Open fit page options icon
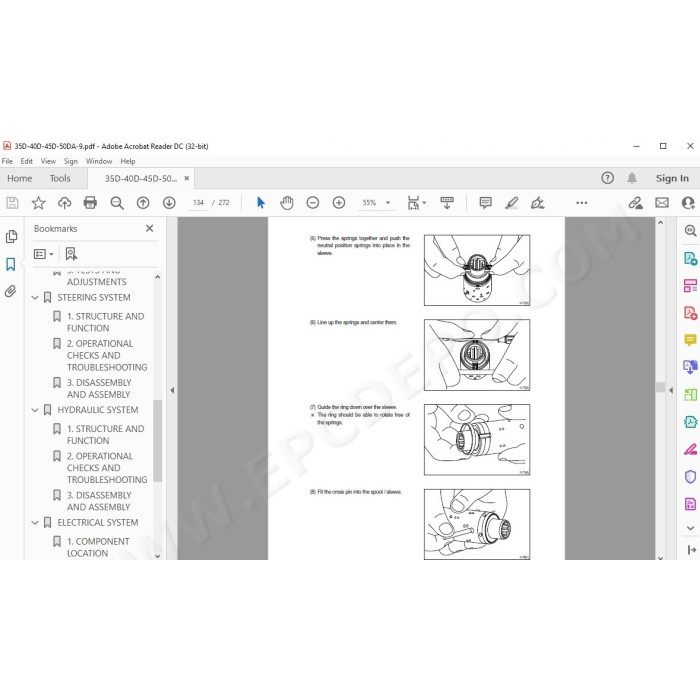This screenshot has height=700, width=700. pyautogui.click(x=416, y=203)
